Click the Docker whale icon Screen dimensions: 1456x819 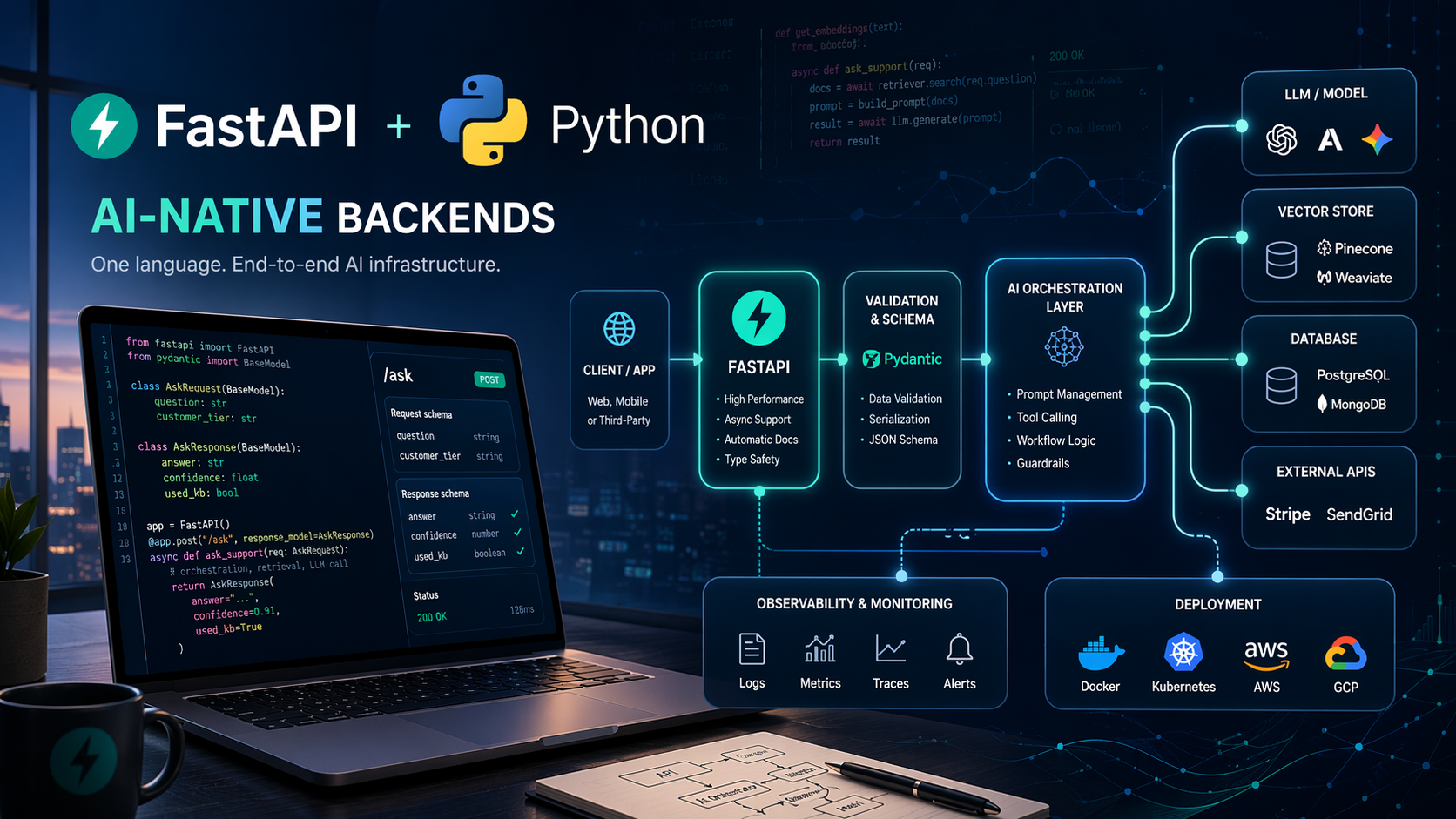click(x=1101, y=653)
